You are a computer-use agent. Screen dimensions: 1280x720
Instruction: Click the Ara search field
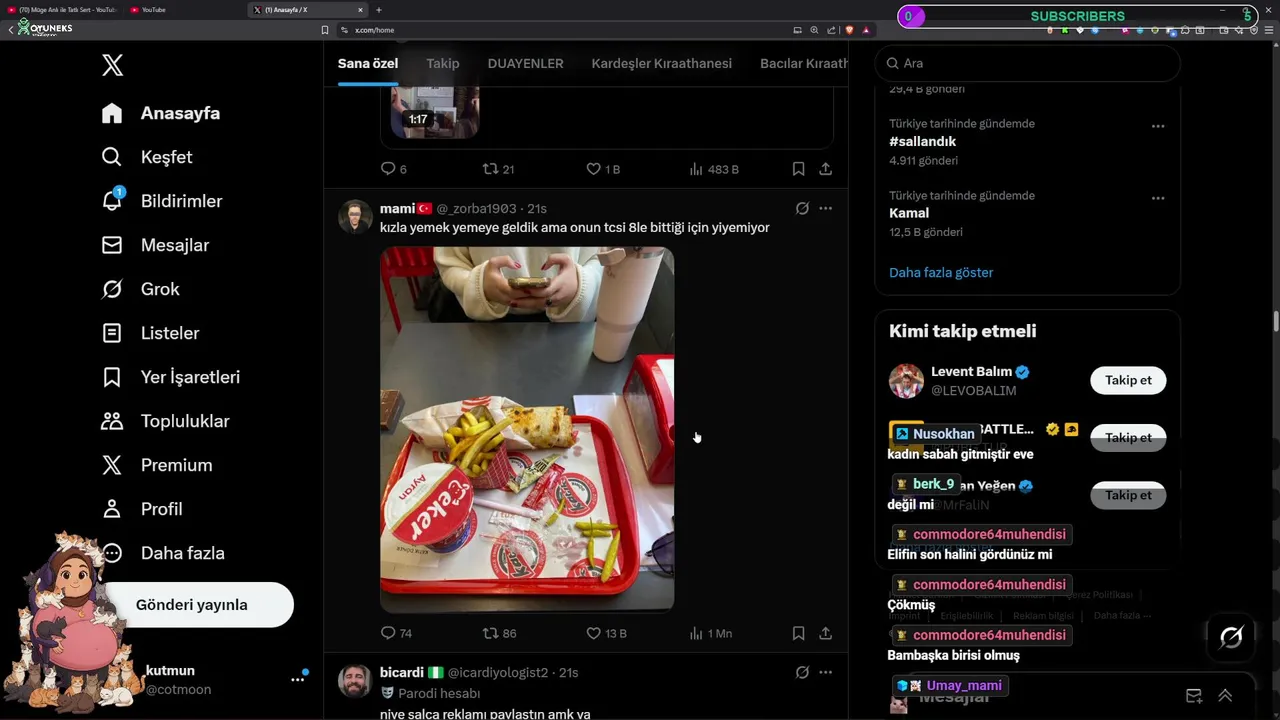(1028, 63)
